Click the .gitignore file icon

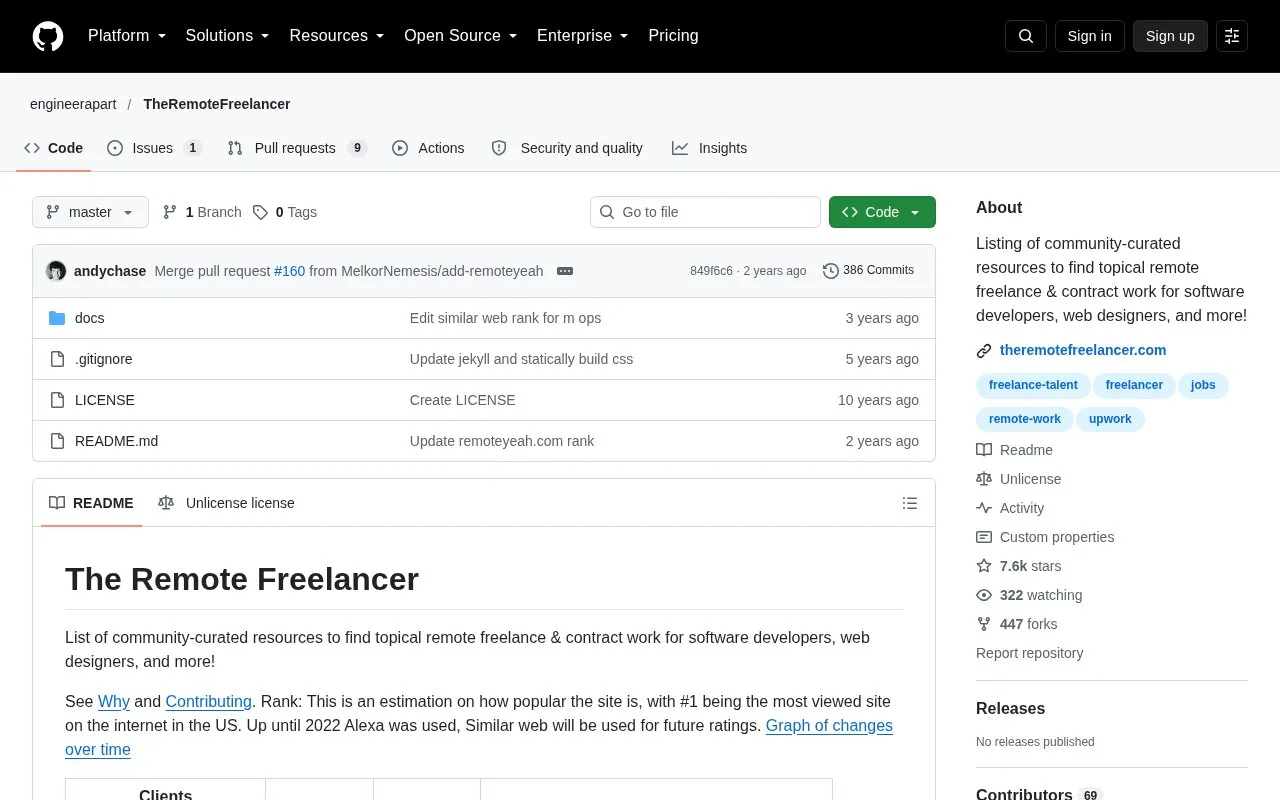click(57, 359)
